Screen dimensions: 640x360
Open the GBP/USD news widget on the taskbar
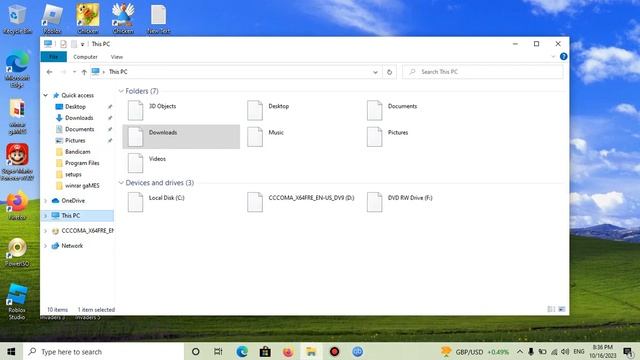coord(475,351)
